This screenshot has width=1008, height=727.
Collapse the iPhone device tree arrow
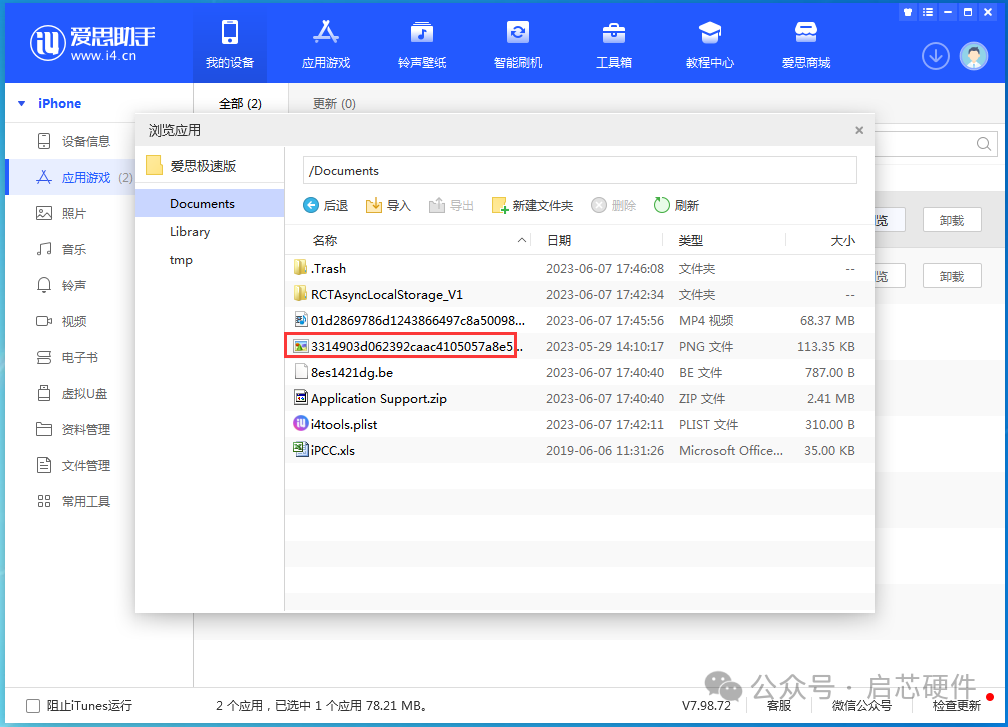coord(22,103)
